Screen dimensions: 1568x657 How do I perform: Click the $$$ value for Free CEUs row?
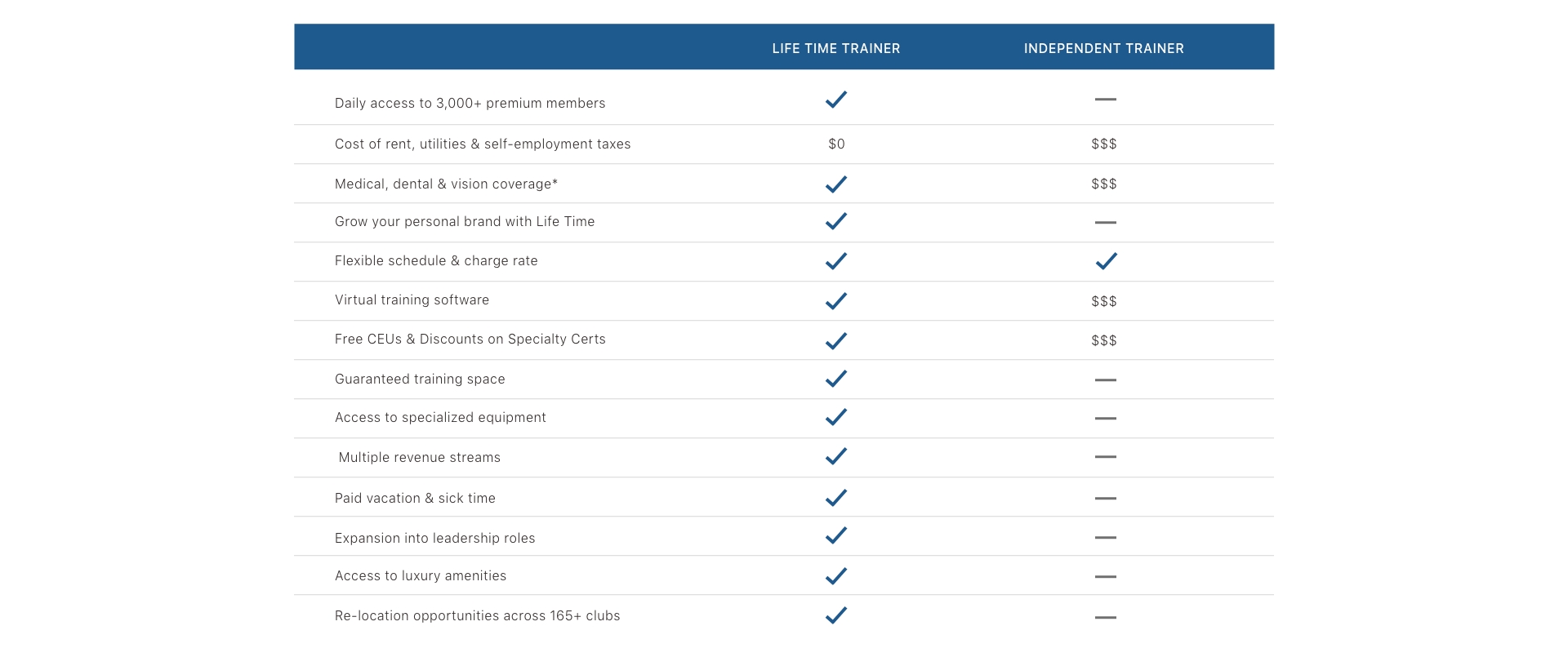1103,340
